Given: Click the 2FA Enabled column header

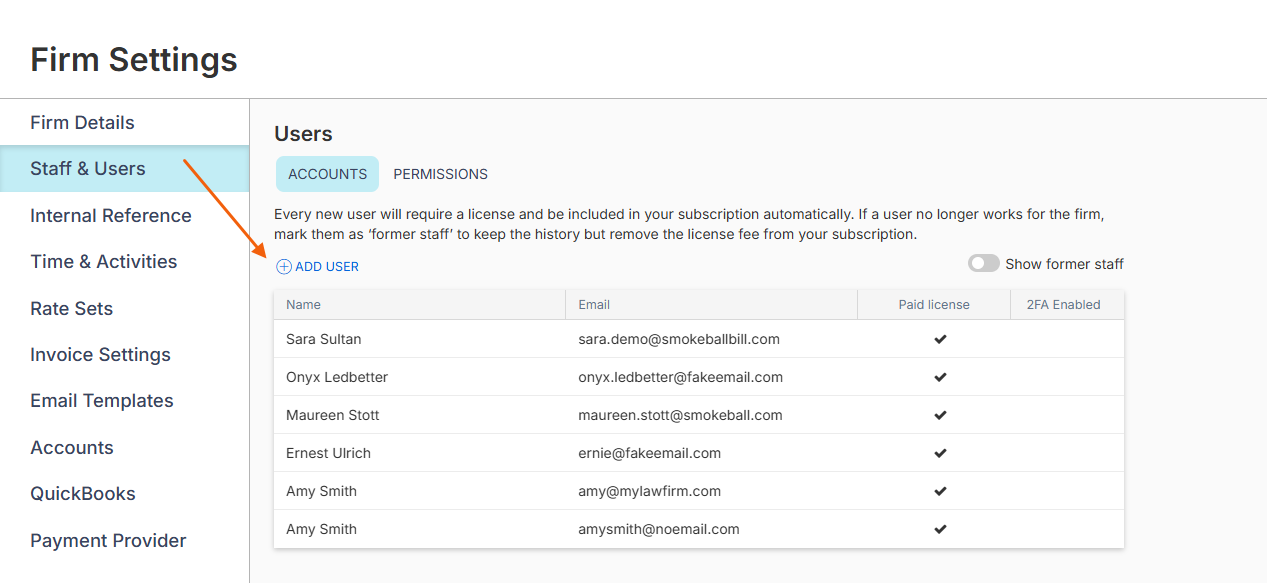Looking at the screenshot, I should 1063,305.
